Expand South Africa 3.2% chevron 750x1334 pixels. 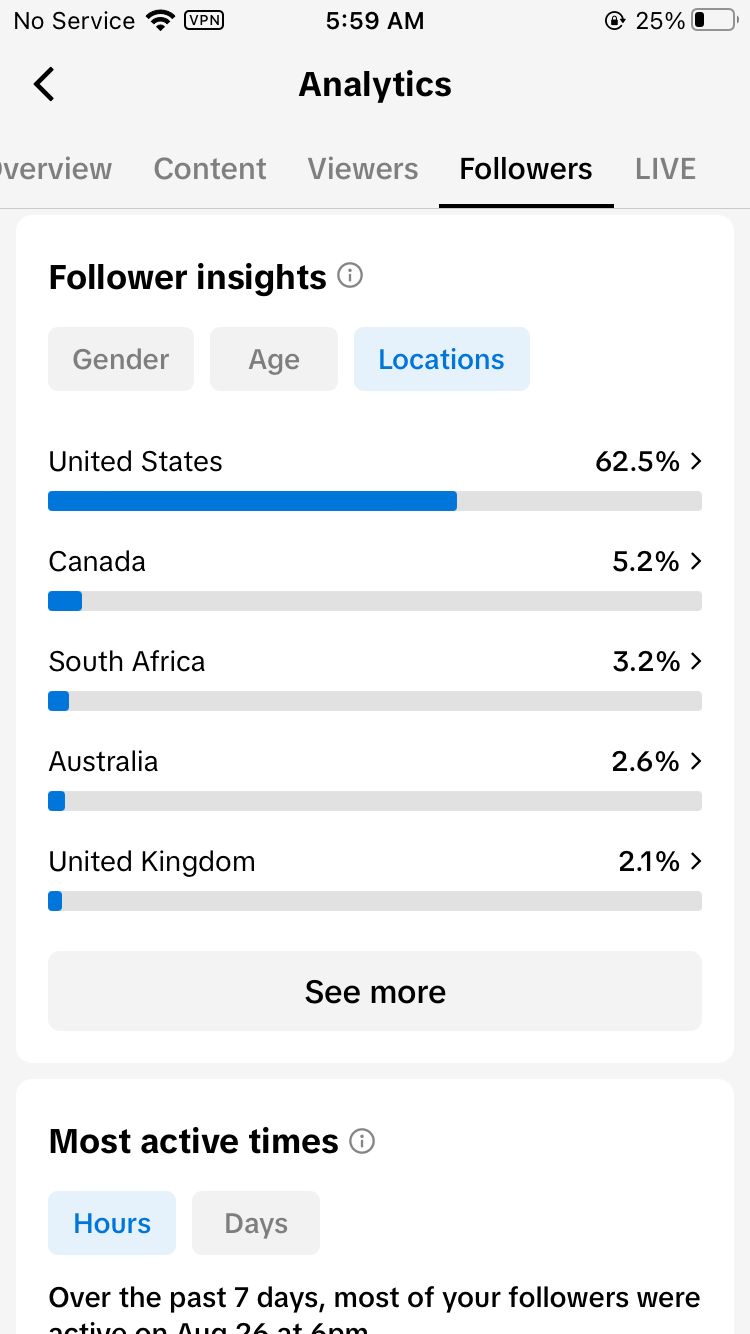[697, 661]
